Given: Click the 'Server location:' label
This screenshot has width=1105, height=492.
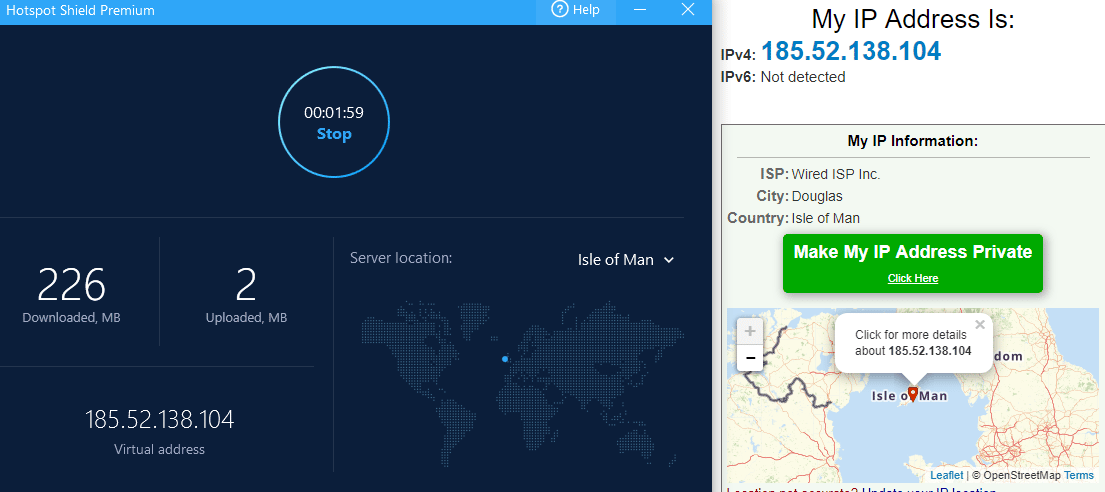Looking at the screenshot, I should coord(401,258).
